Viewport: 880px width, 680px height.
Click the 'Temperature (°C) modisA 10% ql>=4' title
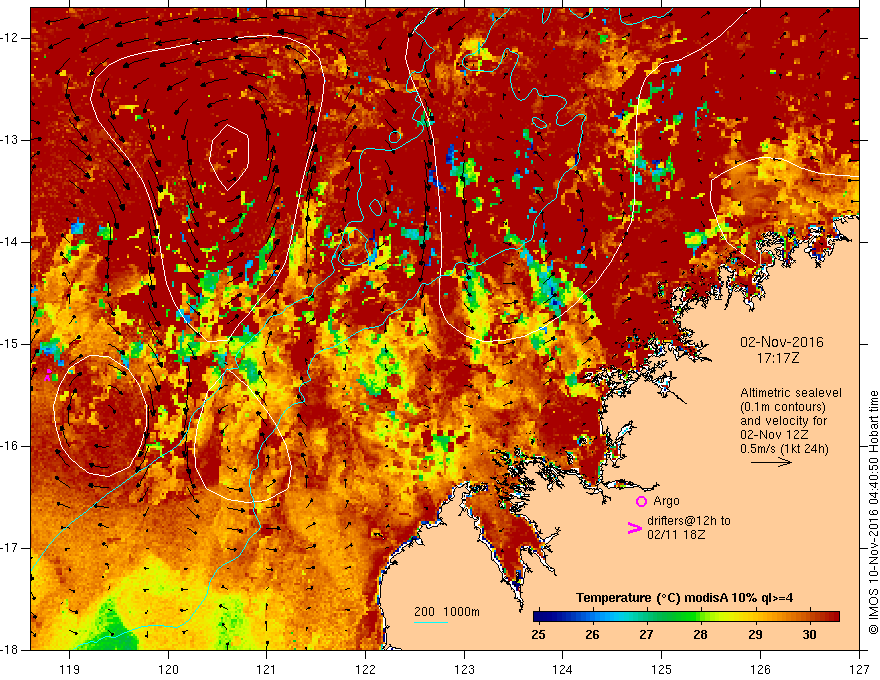pos(684,598)
